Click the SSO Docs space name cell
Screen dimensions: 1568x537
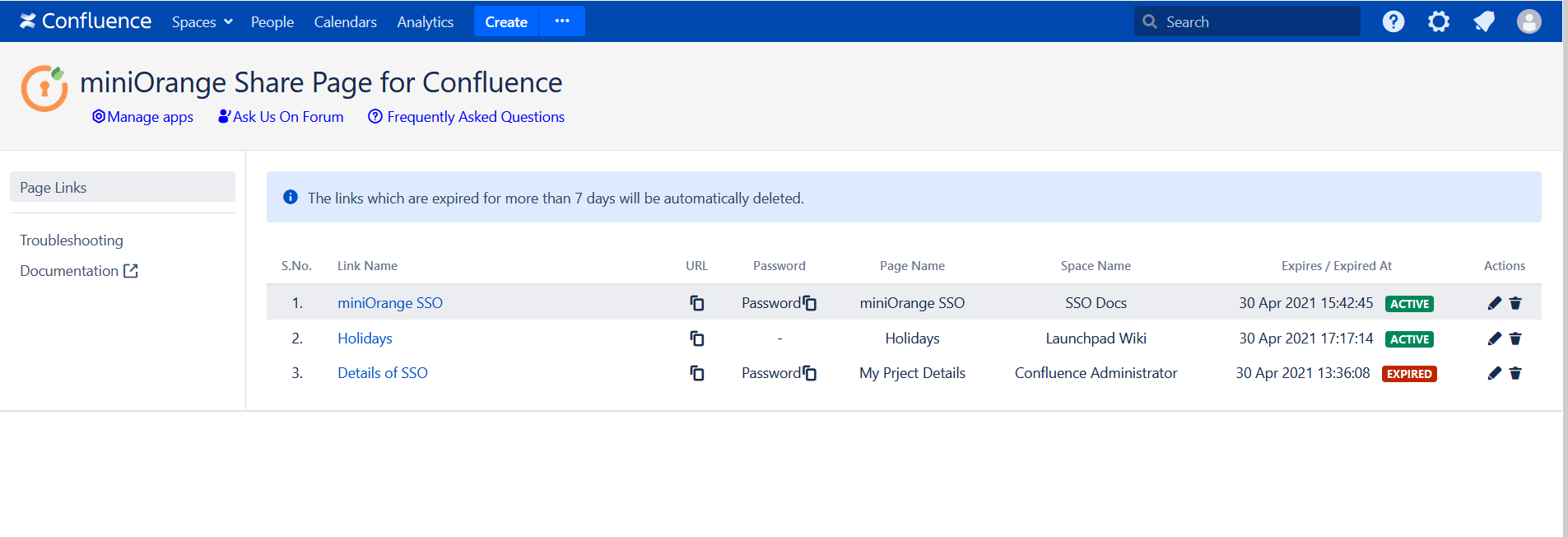(1096, 303)
